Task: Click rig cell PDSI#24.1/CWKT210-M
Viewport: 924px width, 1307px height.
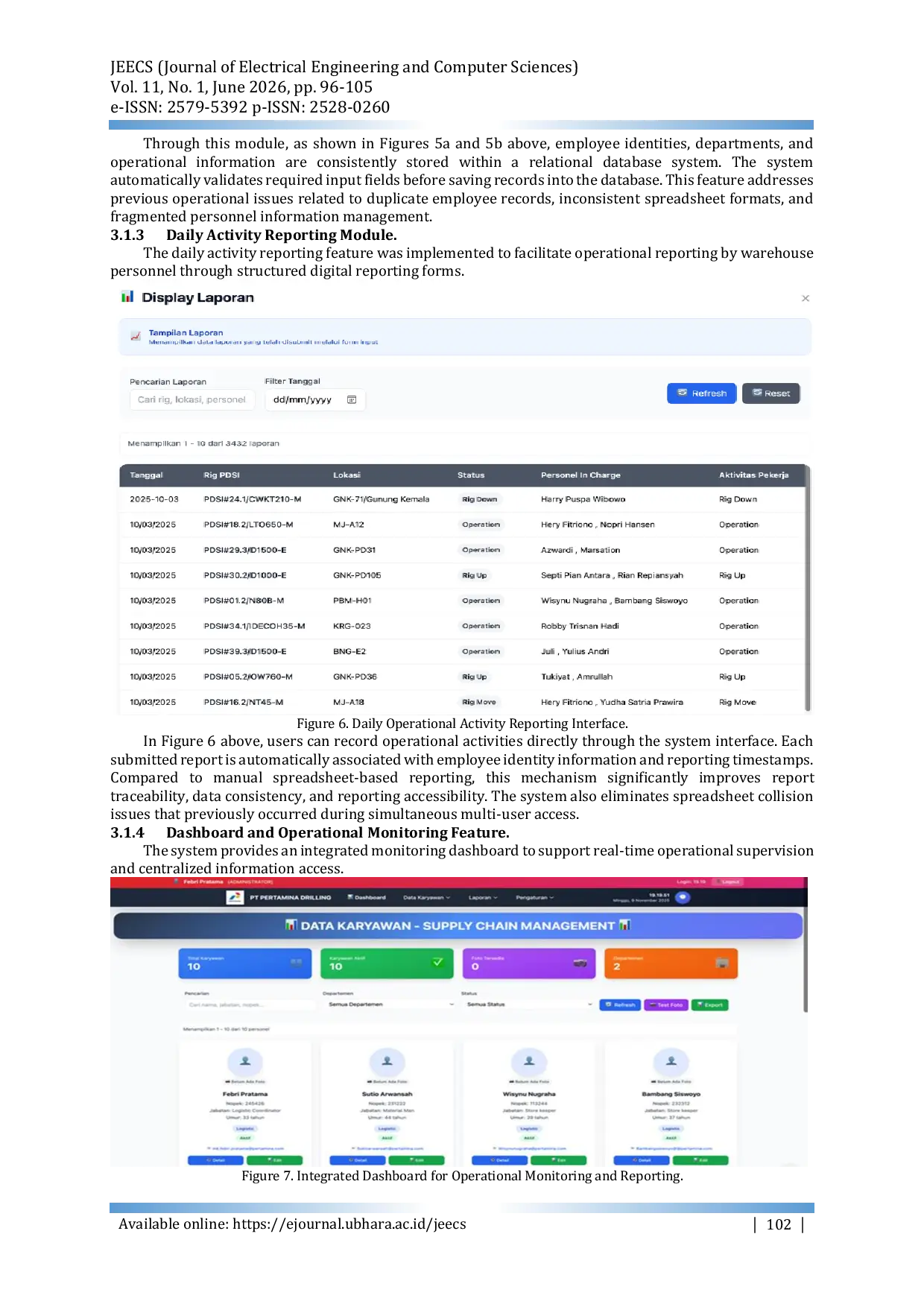Action: click(253, 499)
